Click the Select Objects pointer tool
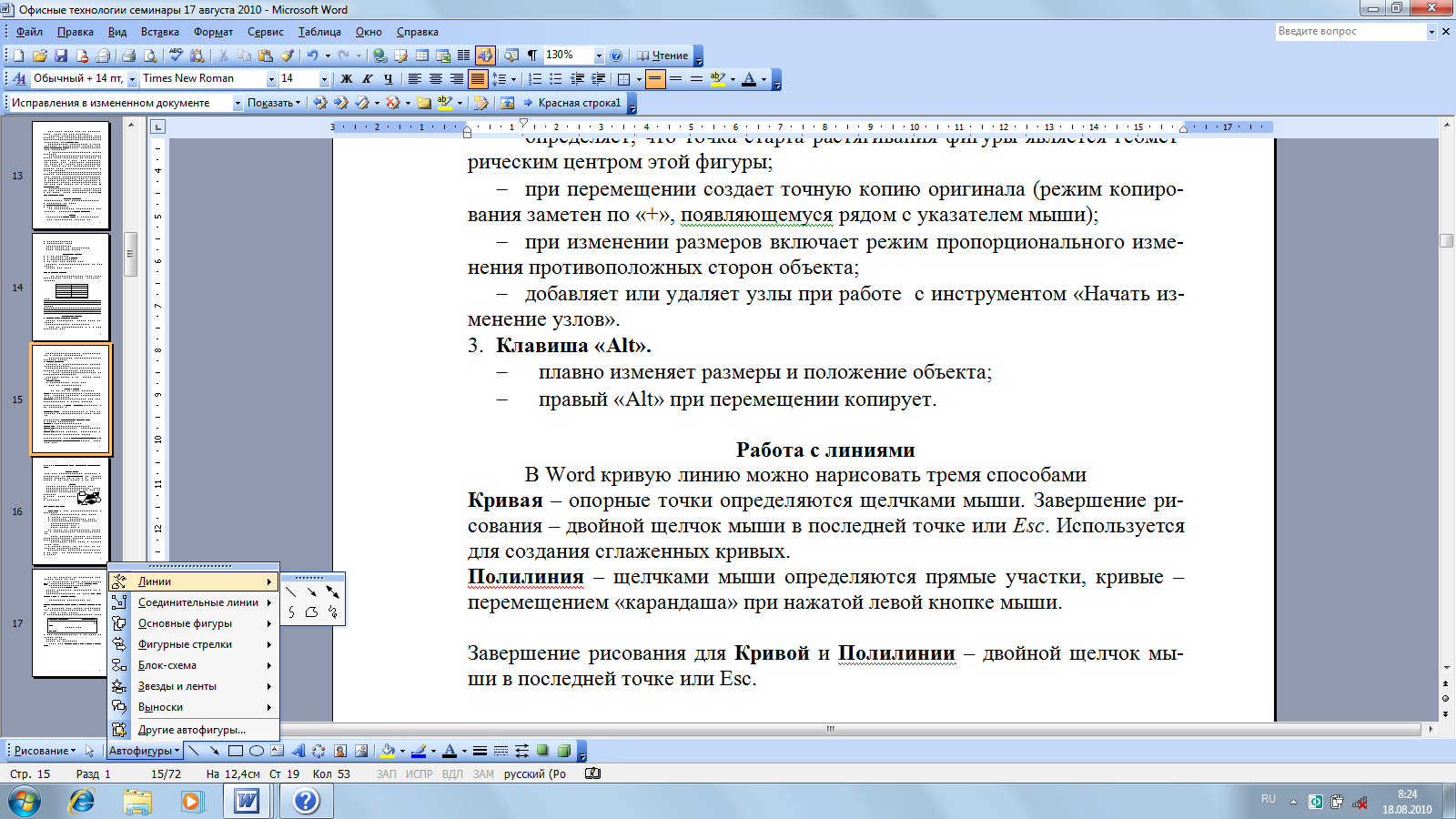Image resolution: width=1456 pixels, height=819 pixels. click(89, 751)
